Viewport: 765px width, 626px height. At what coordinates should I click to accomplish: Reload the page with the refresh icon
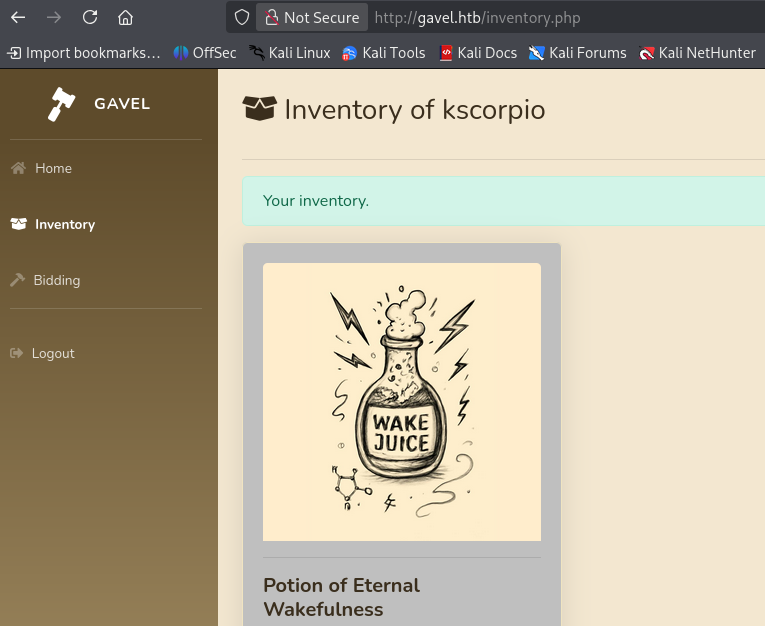point(90,17)
